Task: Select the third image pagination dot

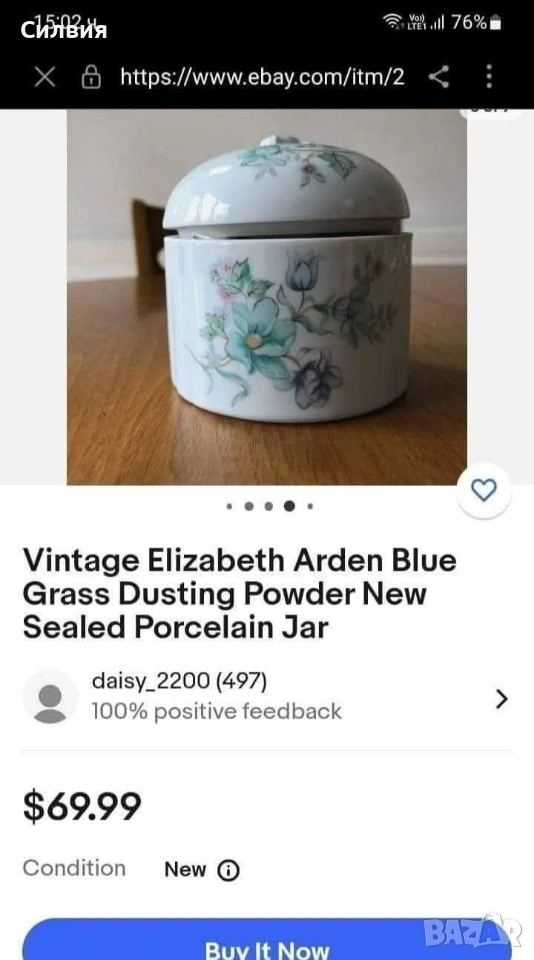Action: click(269, 506)
